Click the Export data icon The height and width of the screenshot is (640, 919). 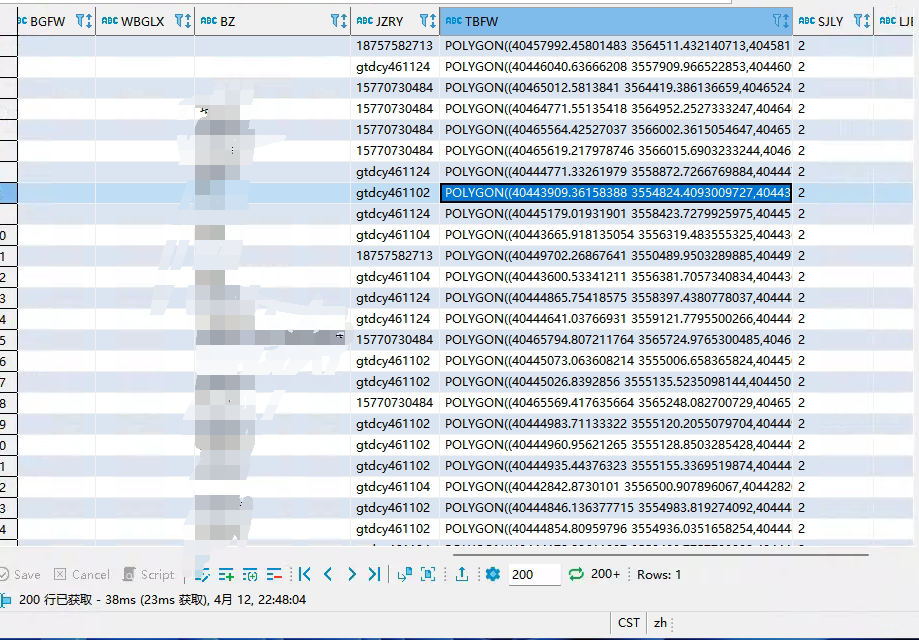pyautogui.click(x=462, y=574)
